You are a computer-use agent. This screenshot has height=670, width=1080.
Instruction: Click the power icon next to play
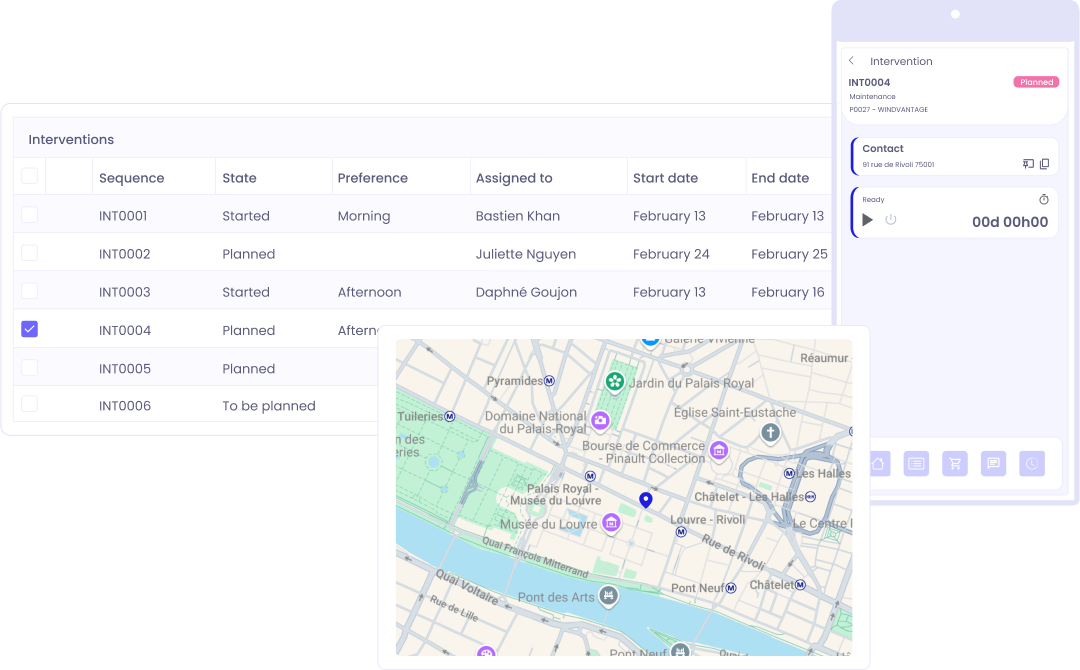tap(891, 220)
